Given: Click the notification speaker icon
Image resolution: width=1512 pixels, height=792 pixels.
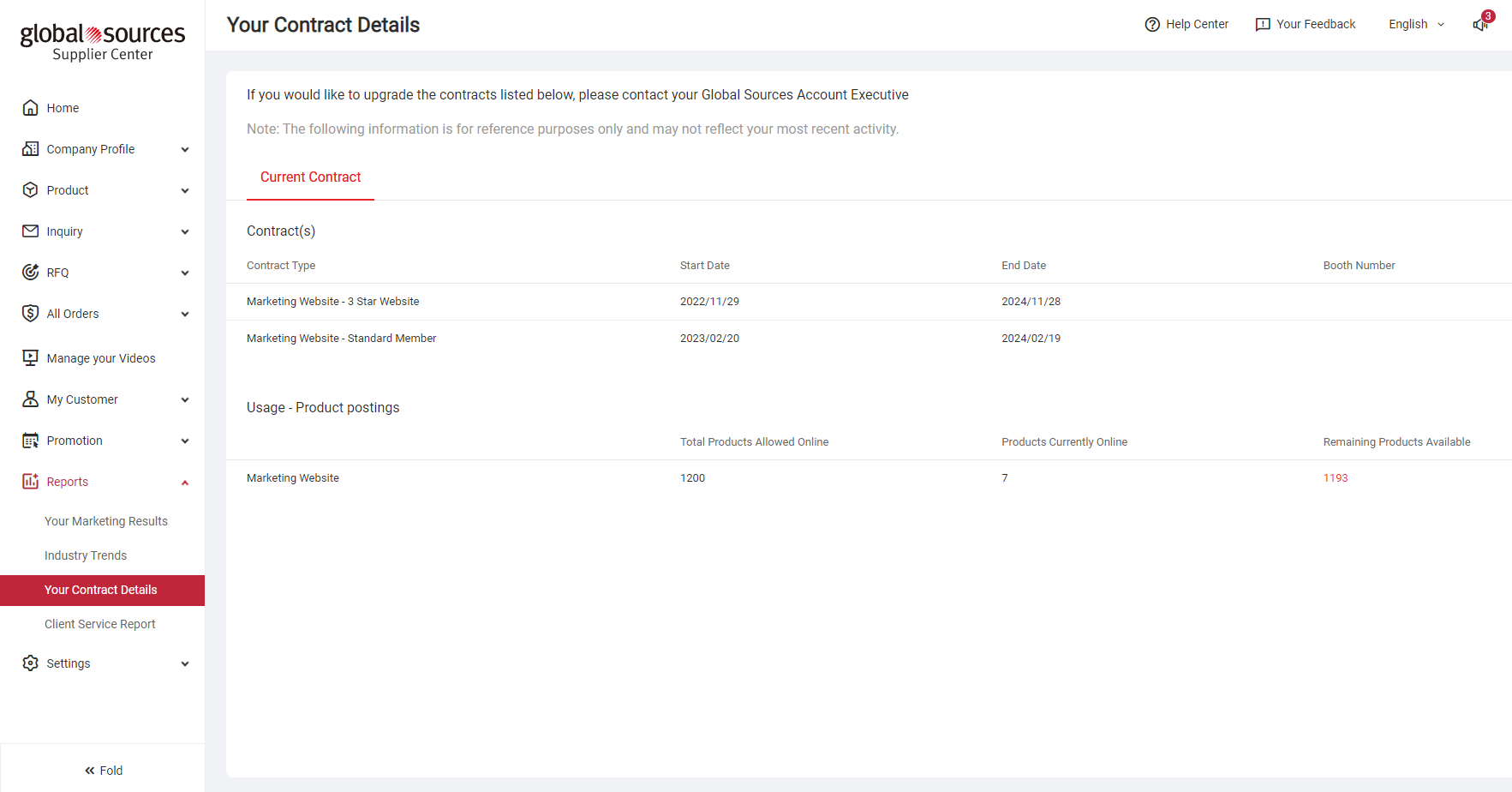Looking at the screenshot, I should [1479, 25].
